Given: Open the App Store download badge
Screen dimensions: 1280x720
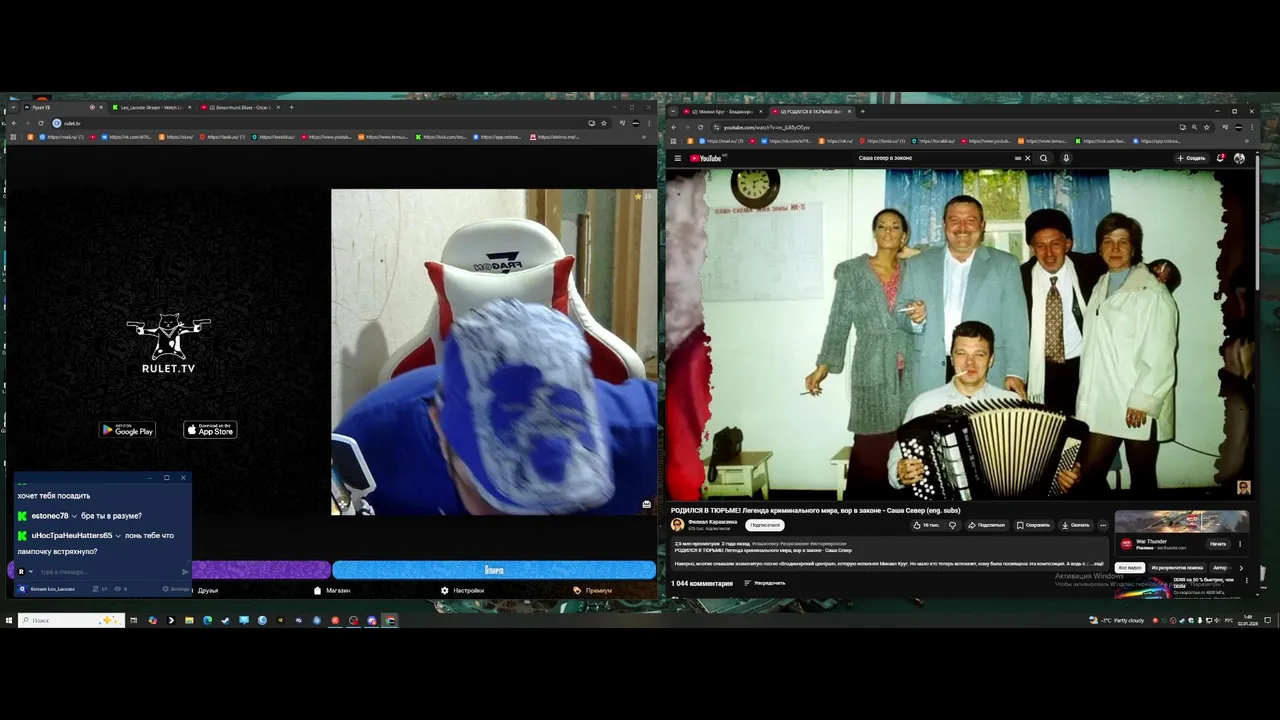Looking at the screenshot, I should pos(210,430).
